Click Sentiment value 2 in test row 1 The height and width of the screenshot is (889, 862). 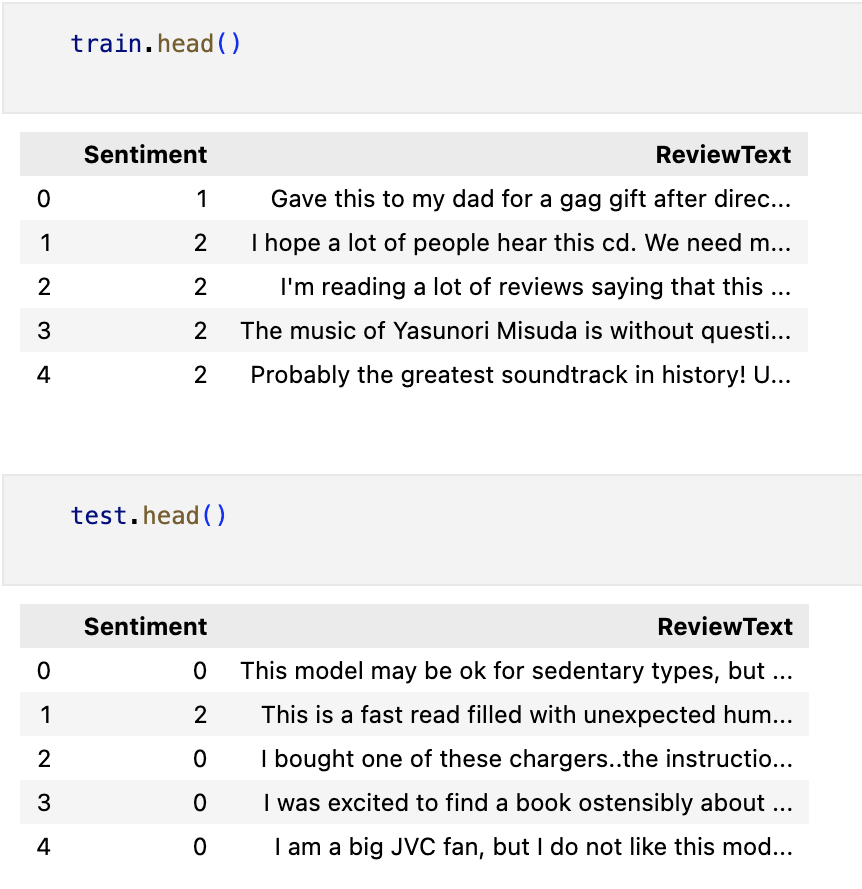[200, 715]
